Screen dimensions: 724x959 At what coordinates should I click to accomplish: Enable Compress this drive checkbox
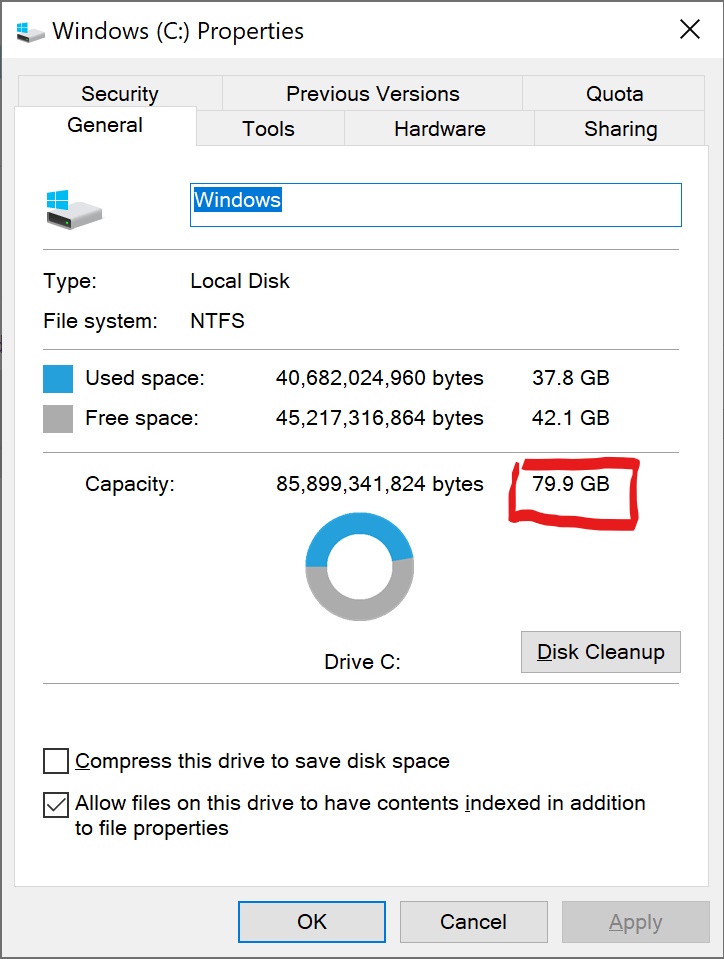click(56, 761)
